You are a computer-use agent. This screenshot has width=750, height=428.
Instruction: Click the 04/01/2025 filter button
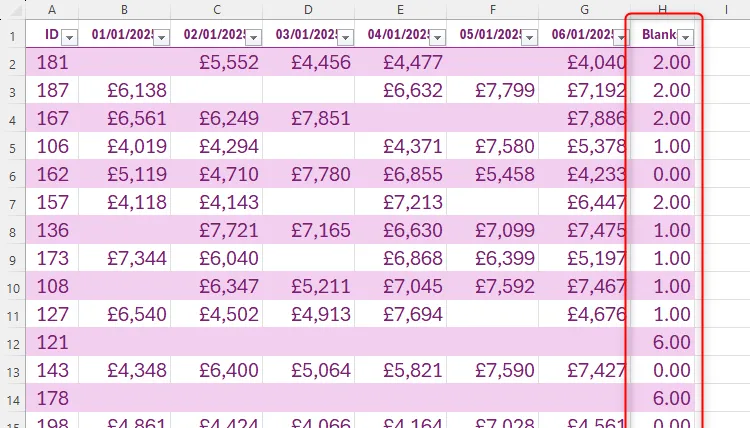point(437,38)
